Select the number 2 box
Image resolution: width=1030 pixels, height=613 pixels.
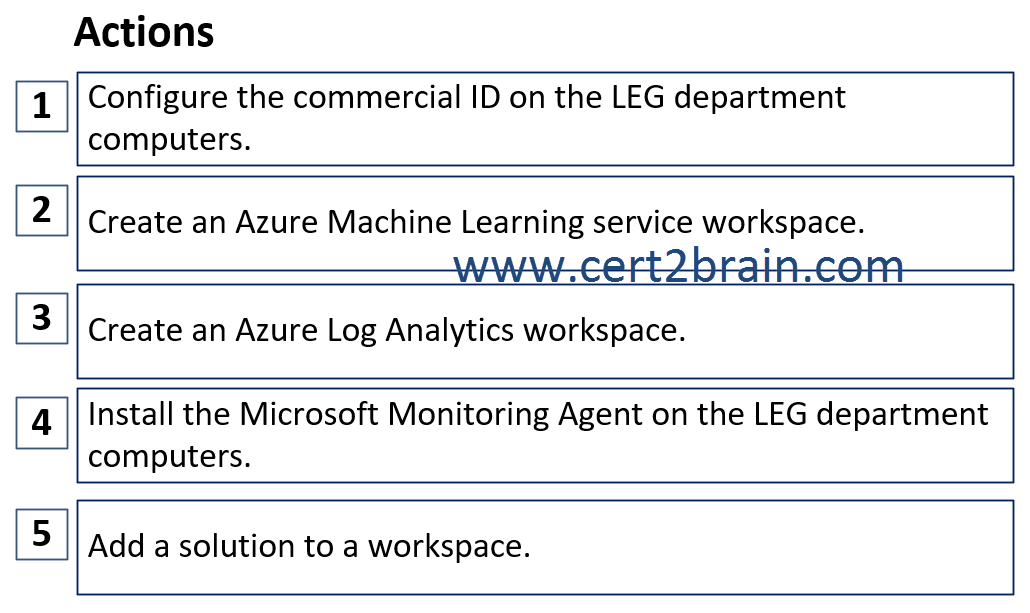42,210
